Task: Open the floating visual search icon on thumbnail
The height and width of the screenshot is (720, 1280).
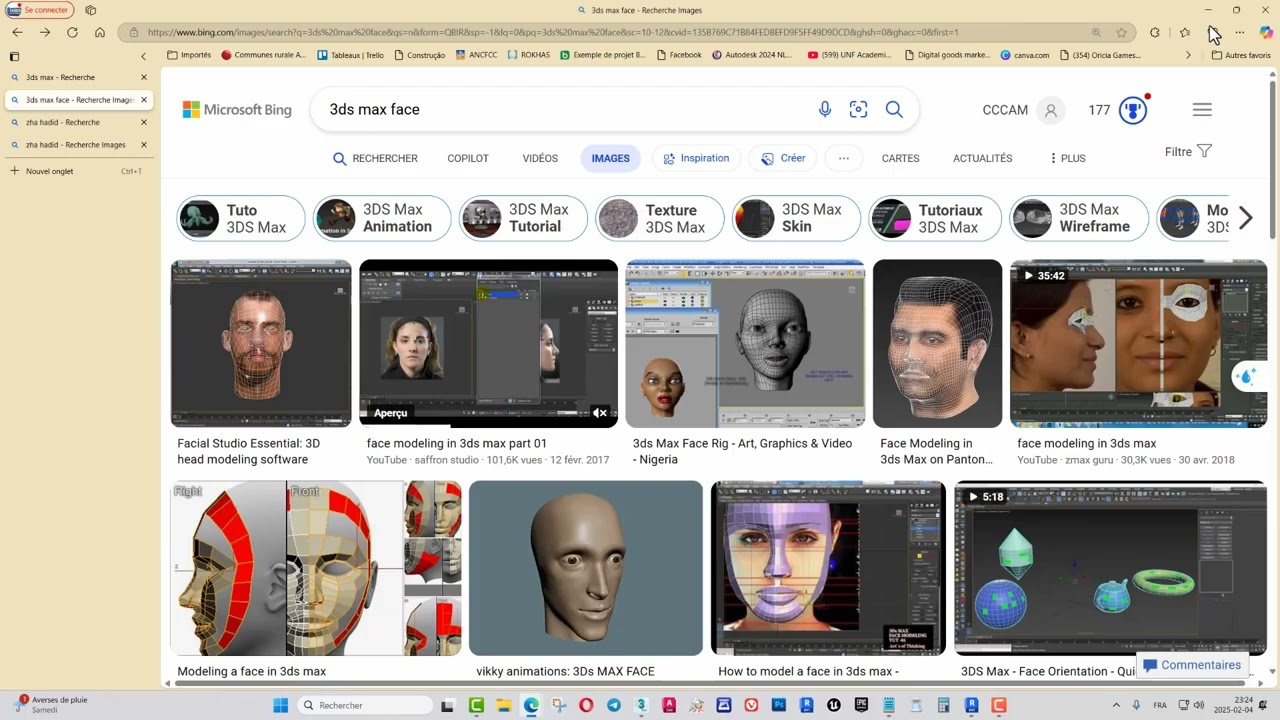Action: tap(1246, 377)
